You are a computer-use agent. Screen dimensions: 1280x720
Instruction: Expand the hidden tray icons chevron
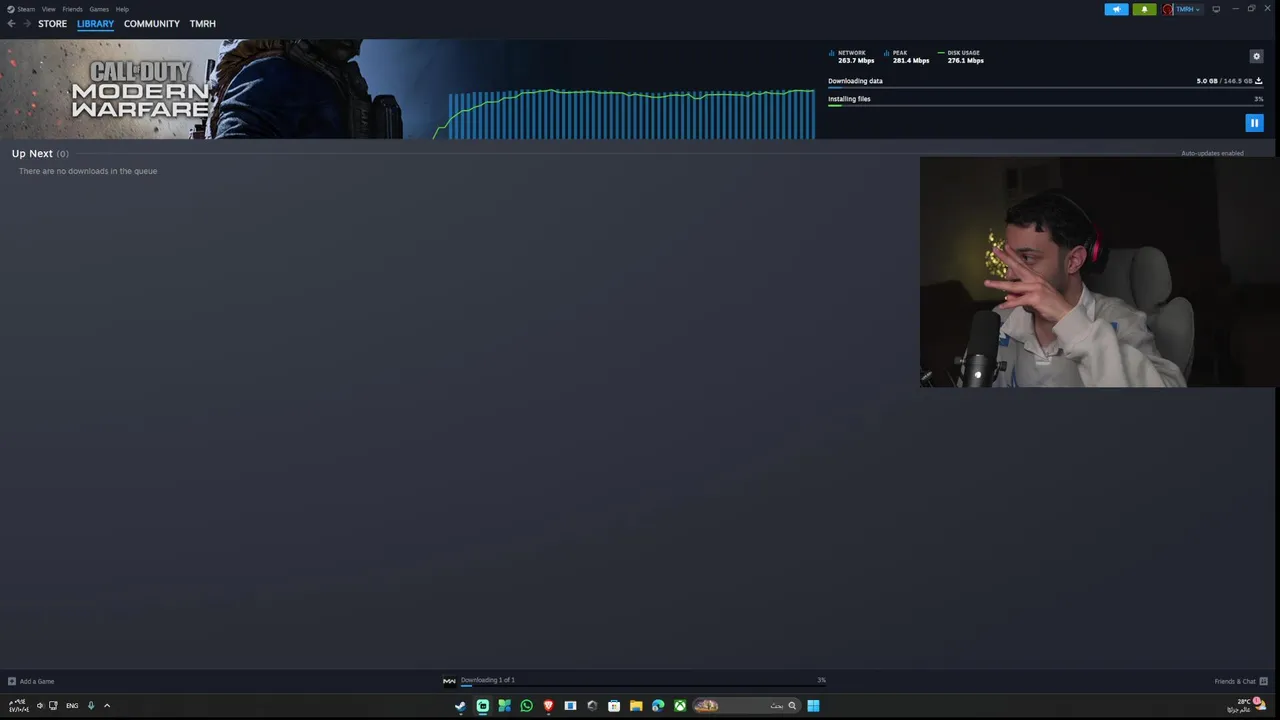pos(107,706)
